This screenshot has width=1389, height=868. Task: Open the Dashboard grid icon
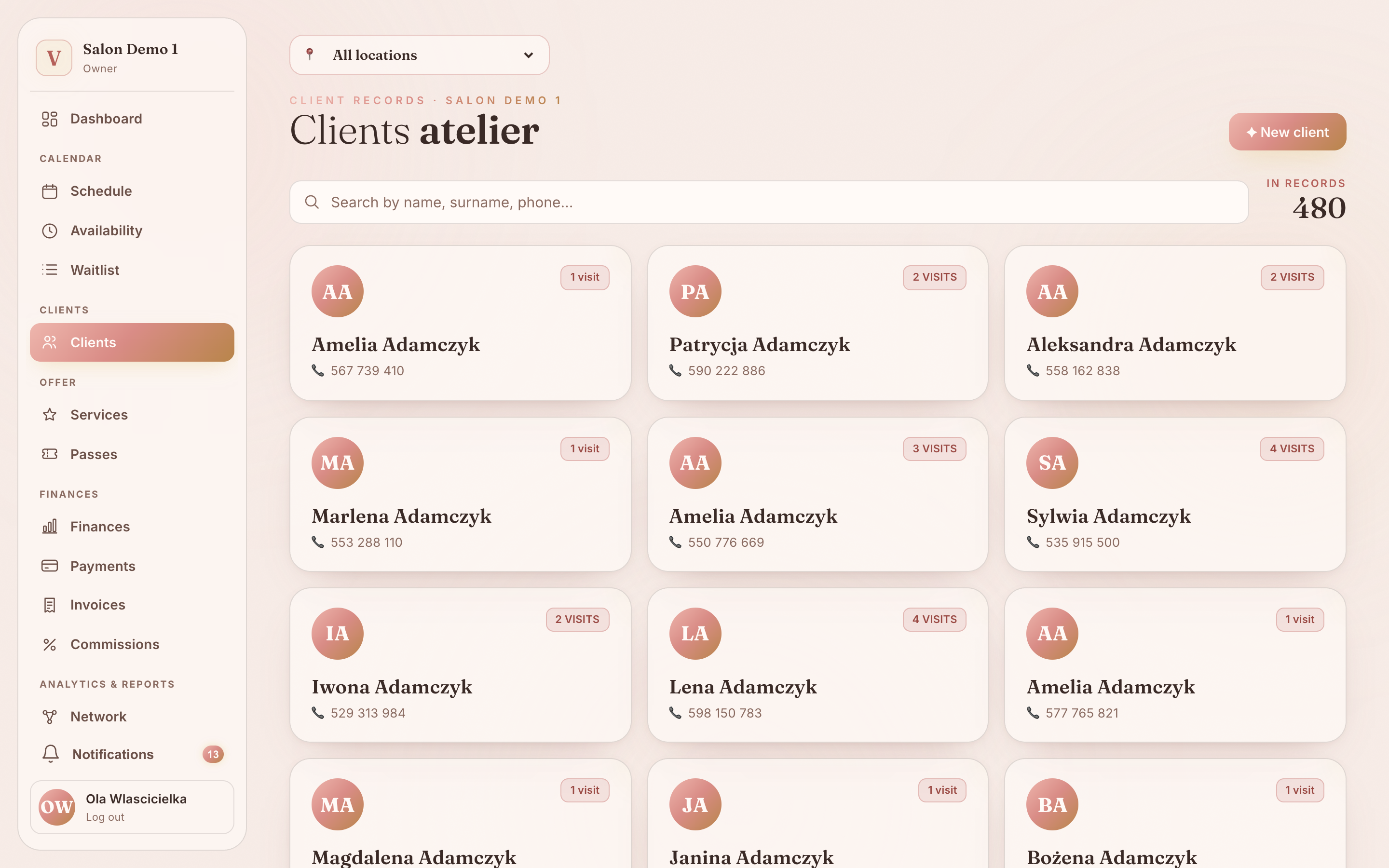[49, 119]
